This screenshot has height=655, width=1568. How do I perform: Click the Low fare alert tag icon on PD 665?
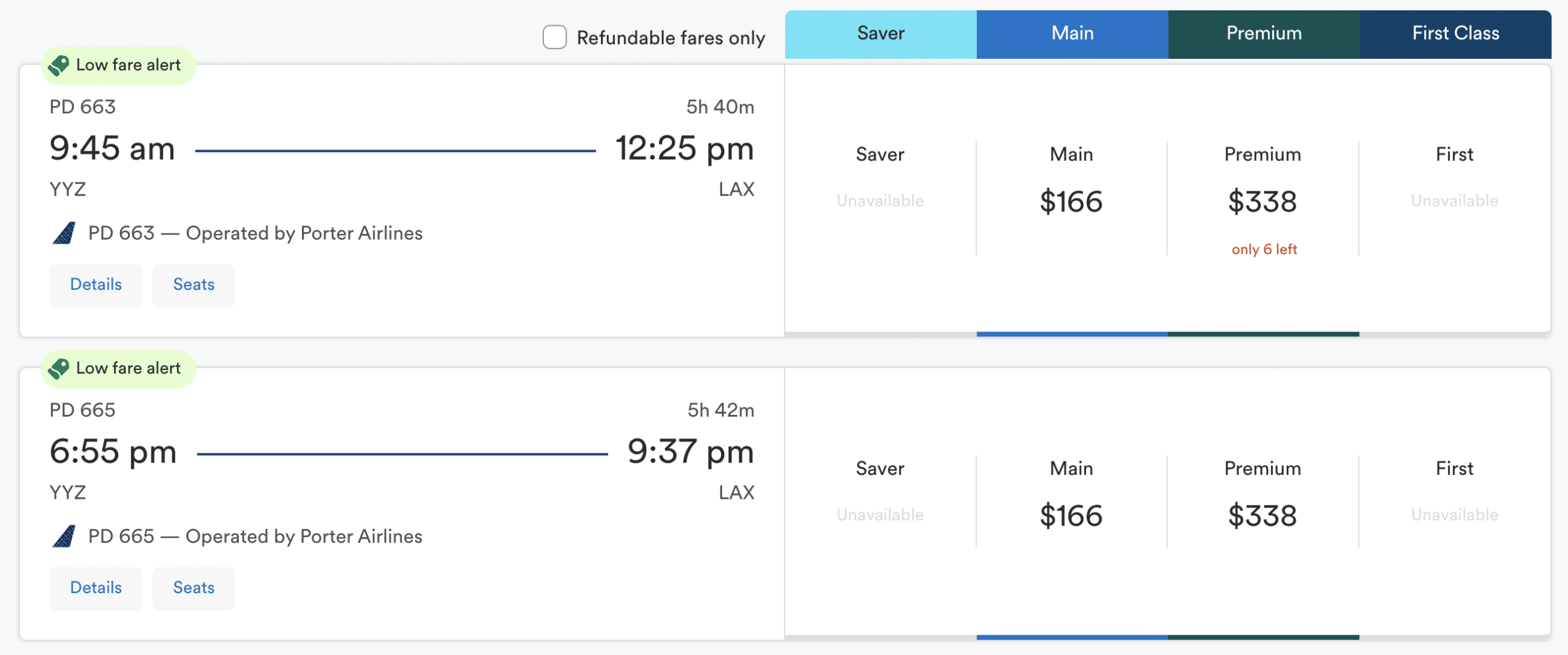(59, 368)
